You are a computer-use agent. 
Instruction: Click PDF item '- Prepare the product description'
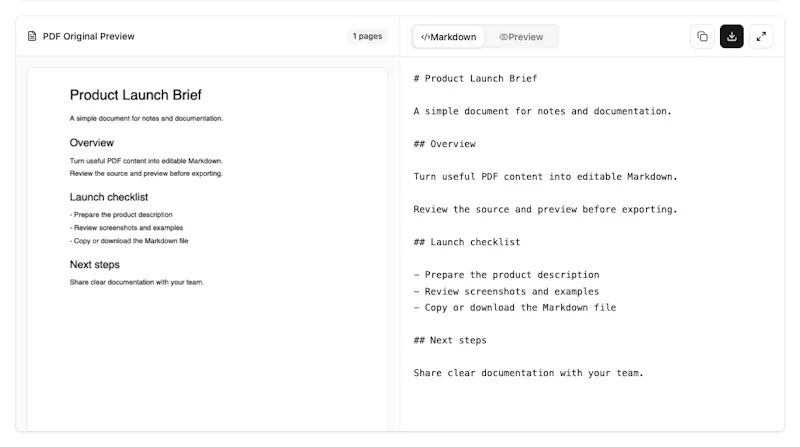click(121, 215)
